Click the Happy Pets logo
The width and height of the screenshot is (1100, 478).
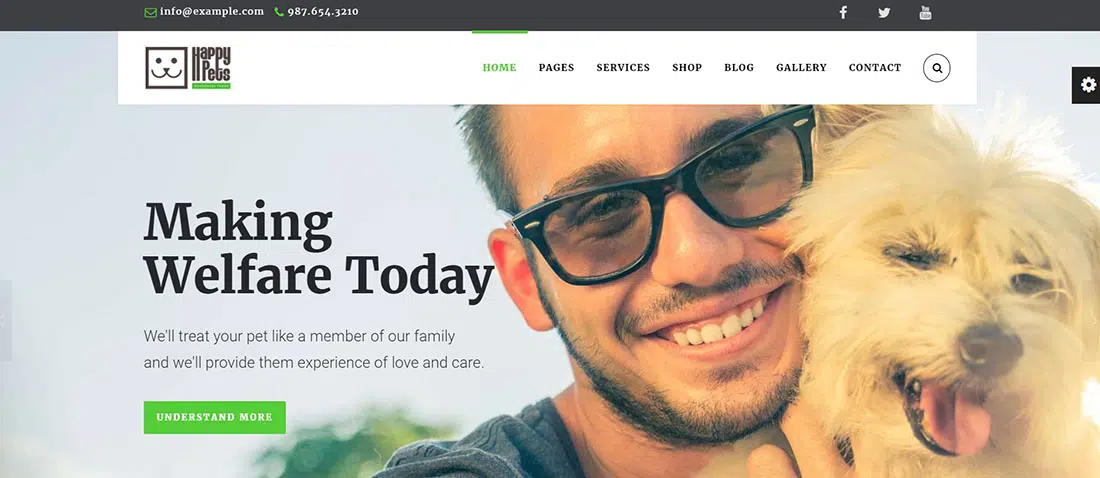coord(188,68)
